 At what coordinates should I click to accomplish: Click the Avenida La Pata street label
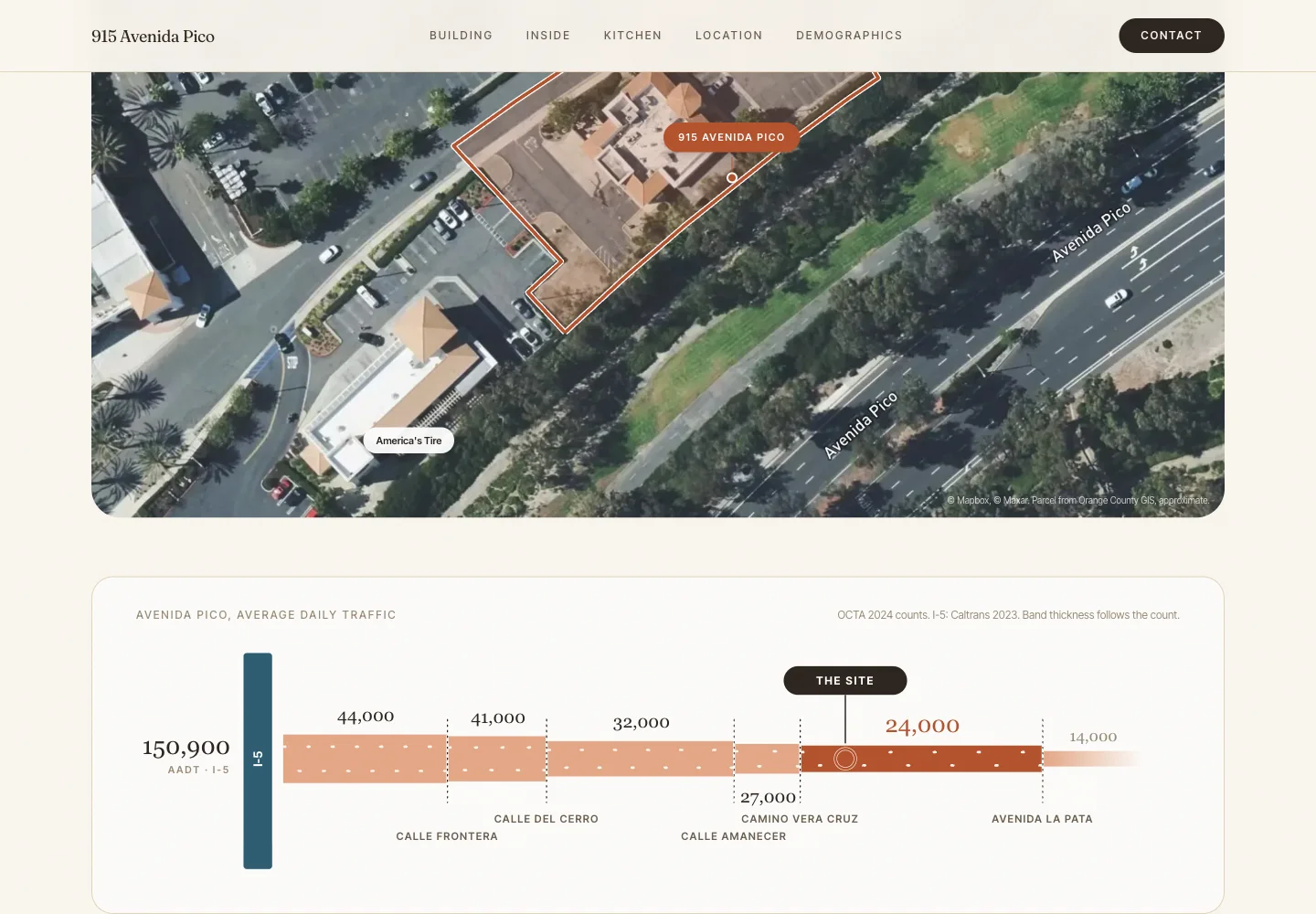pyautogui.click(x=1042, y=819)
